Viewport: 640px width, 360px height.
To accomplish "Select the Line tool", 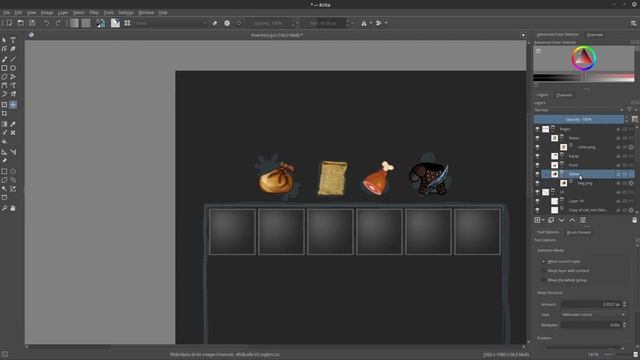I will coord(13,59).
